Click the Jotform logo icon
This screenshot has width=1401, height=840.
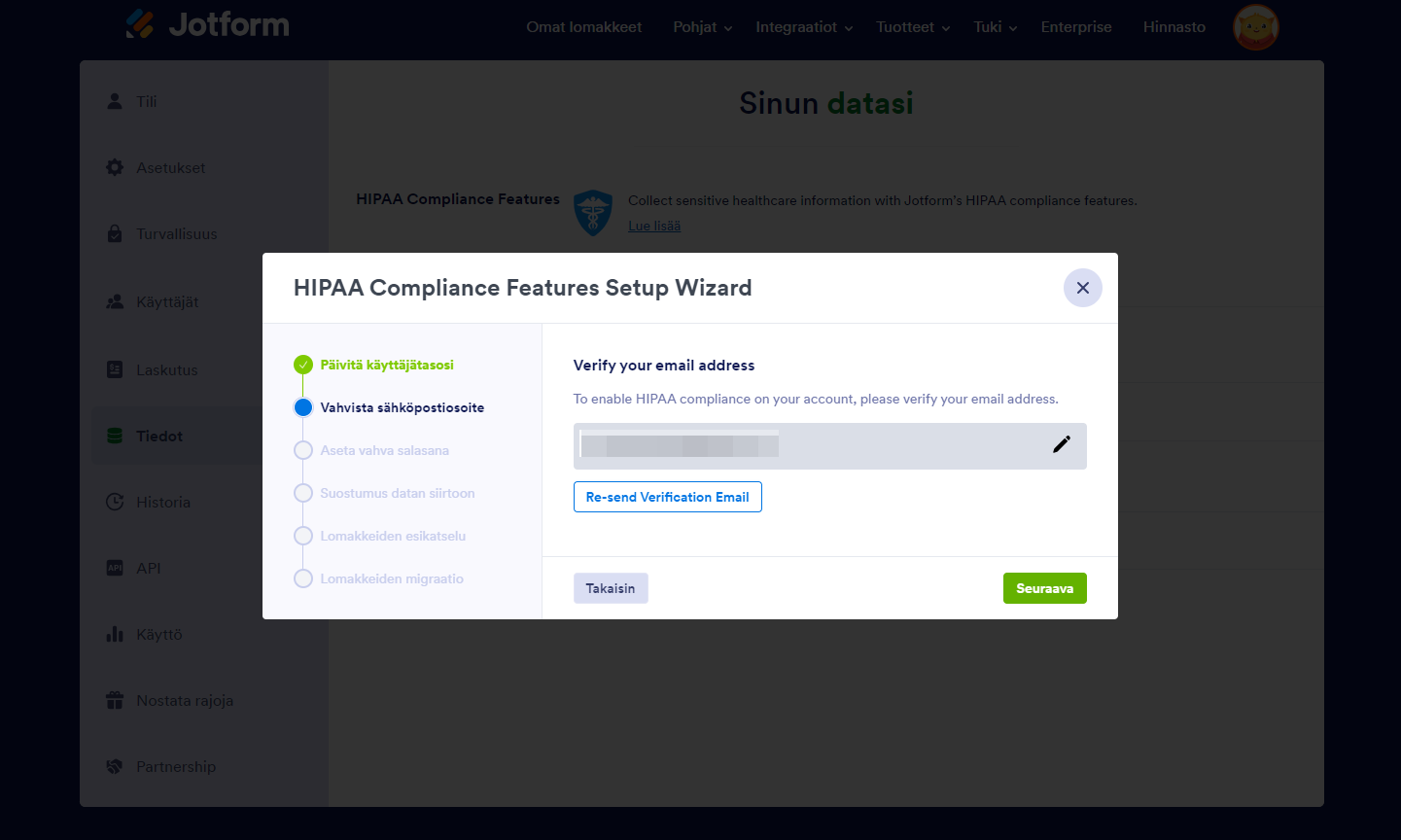click(x=140, y=23)
